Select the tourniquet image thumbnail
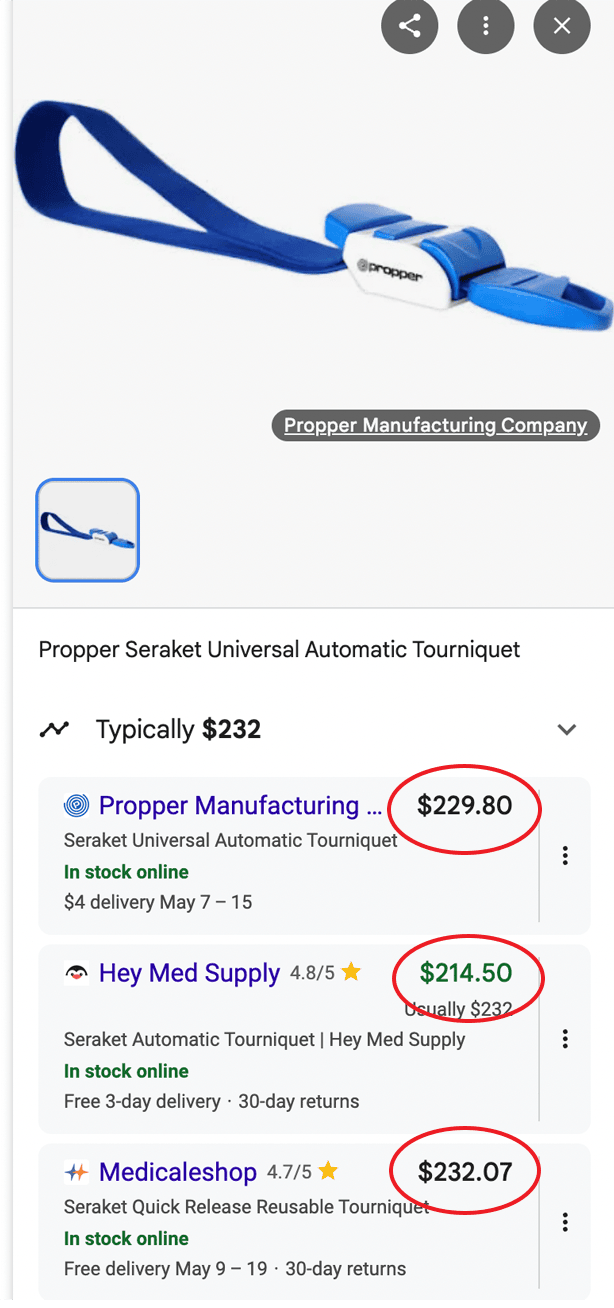Viewport: 614px width, 1308px height. 88,530
